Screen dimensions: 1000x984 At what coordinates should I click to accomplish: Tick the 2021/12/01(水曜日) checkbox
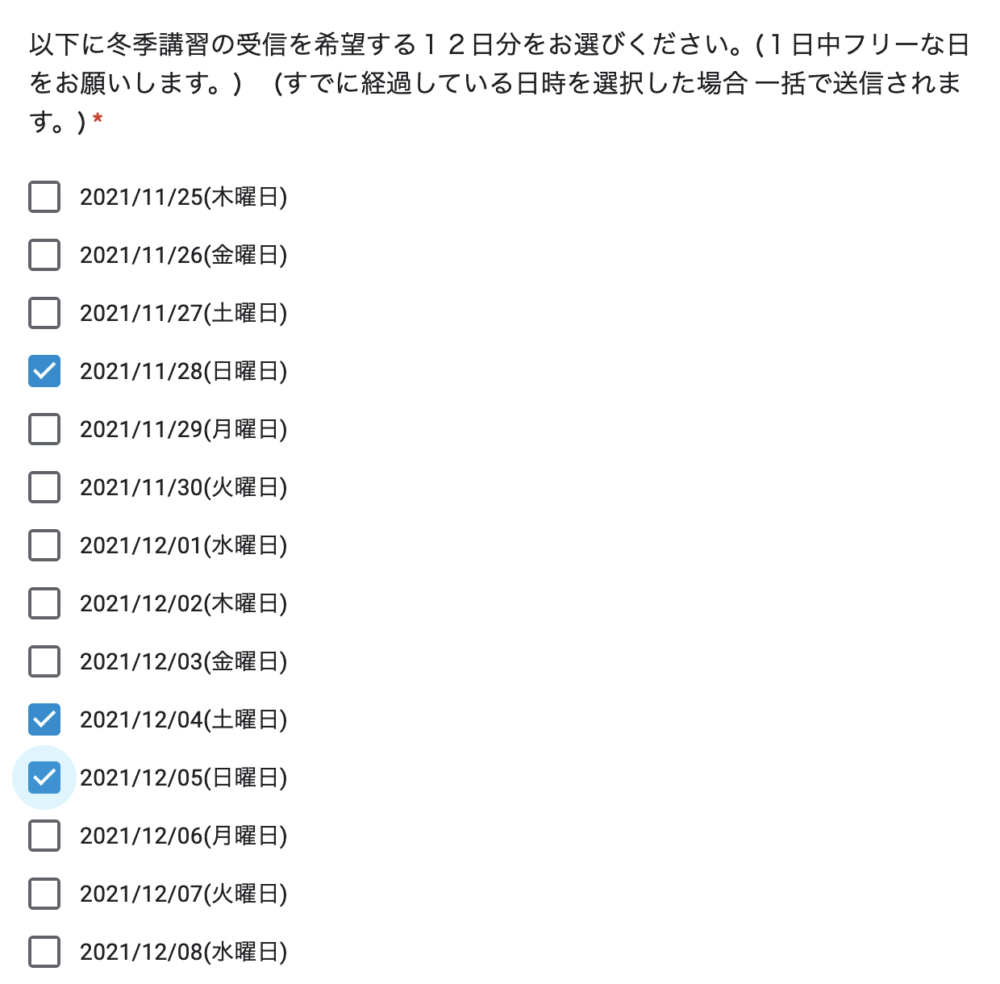tap(44, 545)
